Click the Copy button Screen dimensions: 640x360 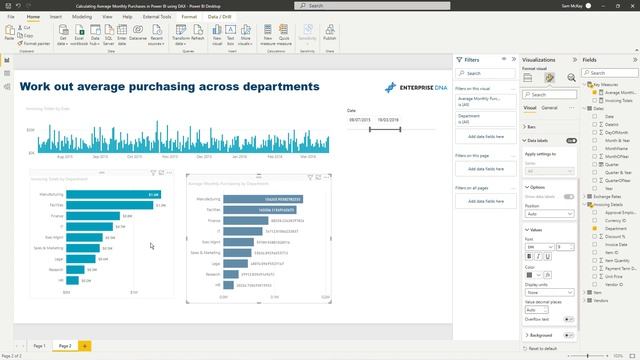tap(25, 36)
